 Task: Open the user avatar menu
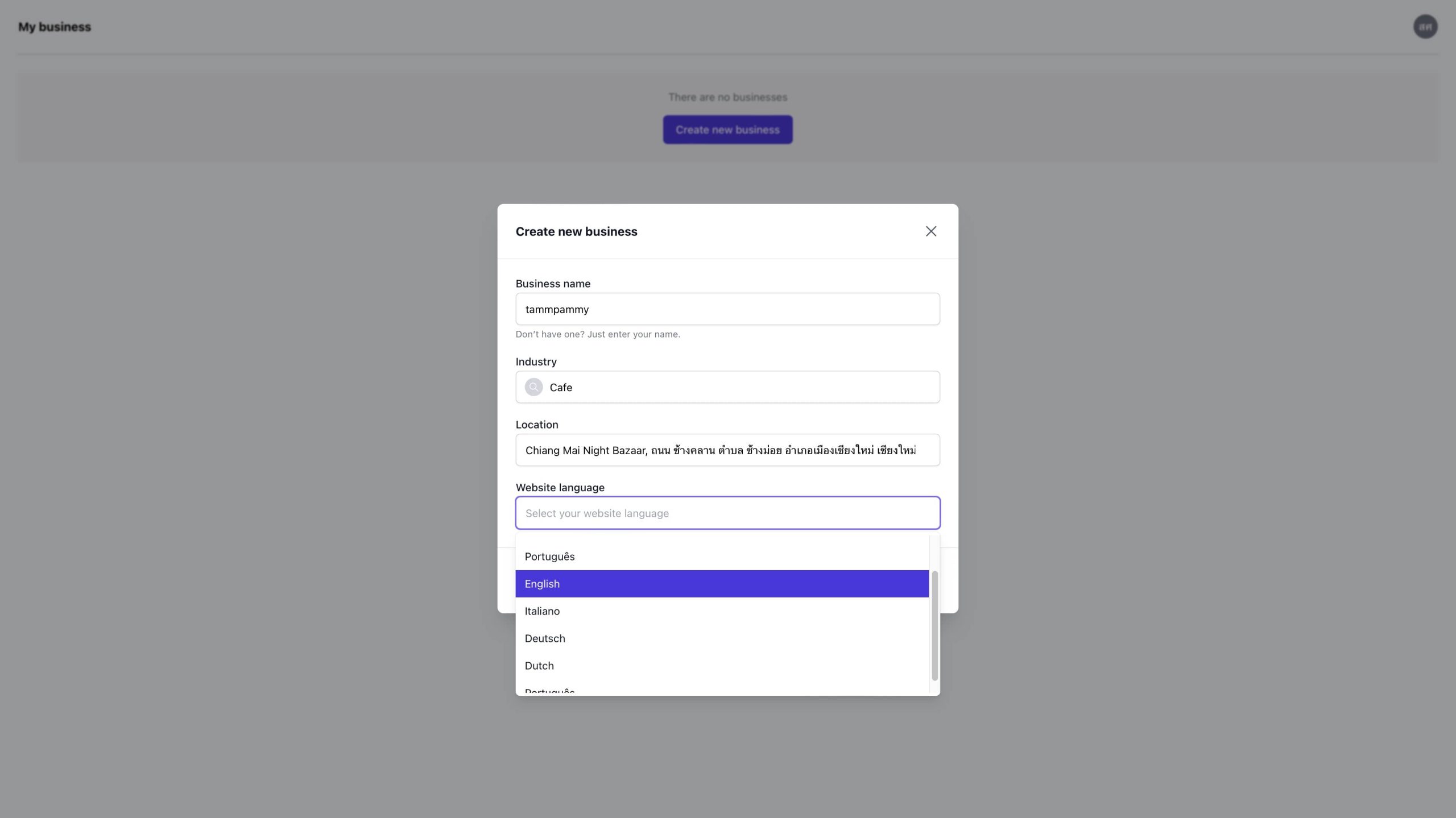coord(1425,27)
